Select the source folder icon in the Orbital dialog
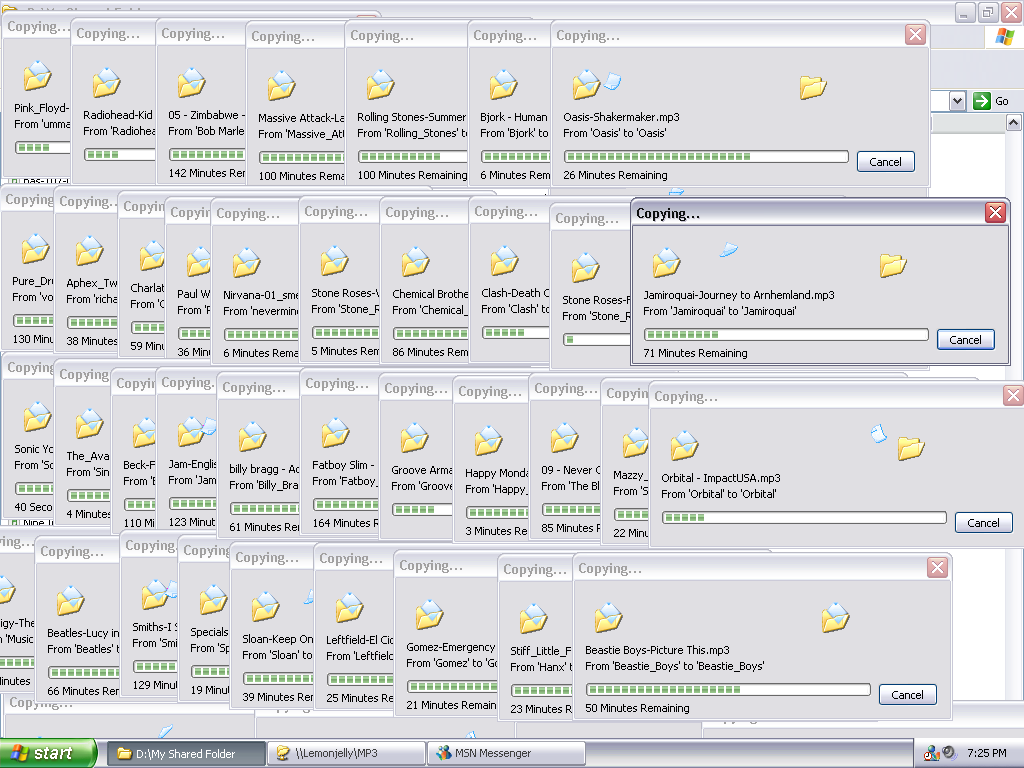 (x=684, y=445)
